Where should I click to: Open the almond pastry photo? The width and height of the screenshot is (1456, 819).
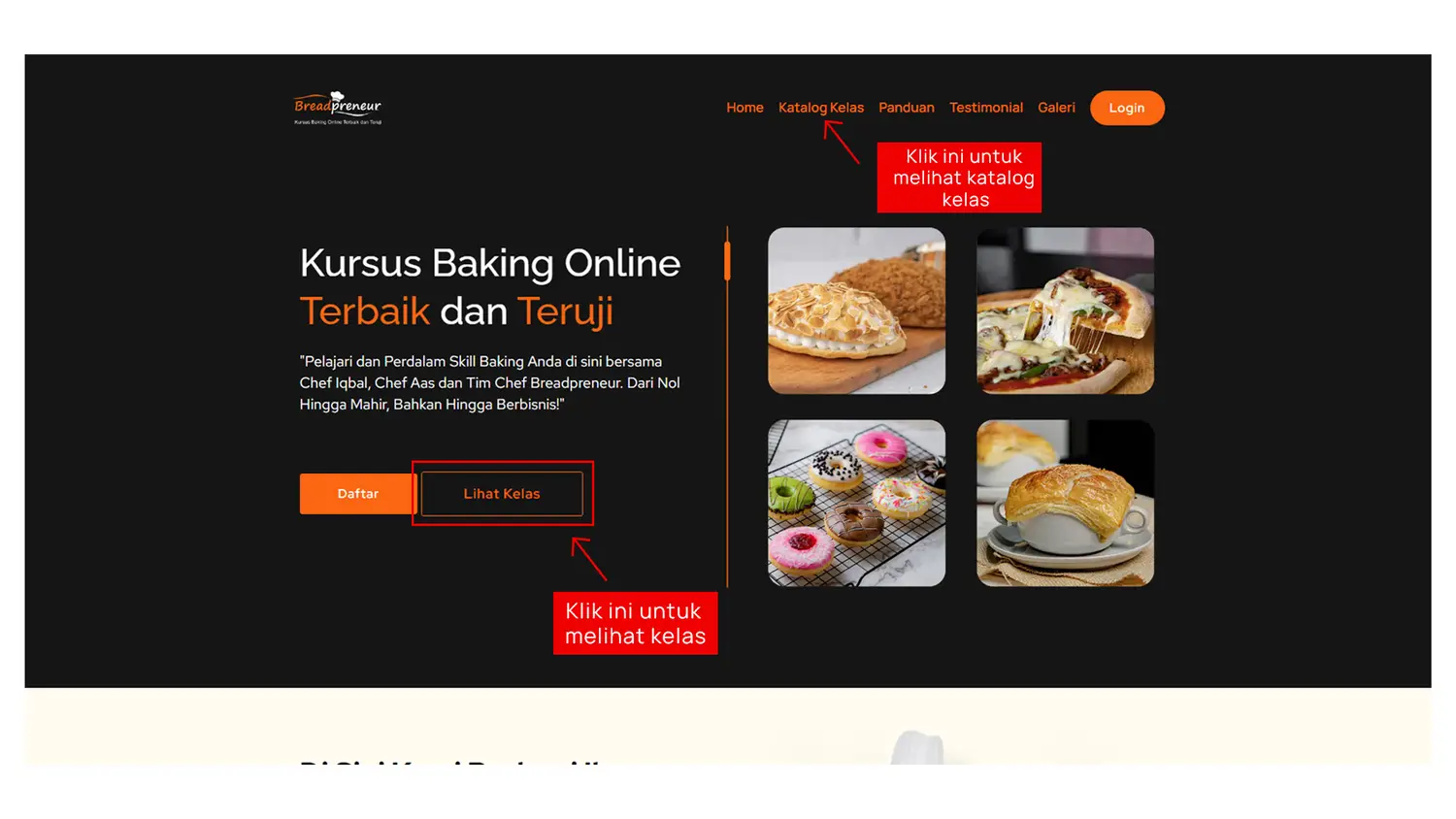click(x=856, y=311)
